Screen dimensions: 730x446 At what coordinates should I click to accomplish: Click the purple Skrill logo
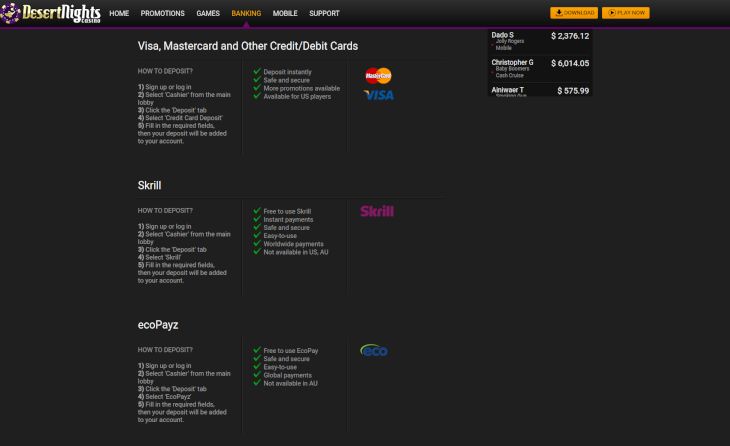click(x=377, y=211)
